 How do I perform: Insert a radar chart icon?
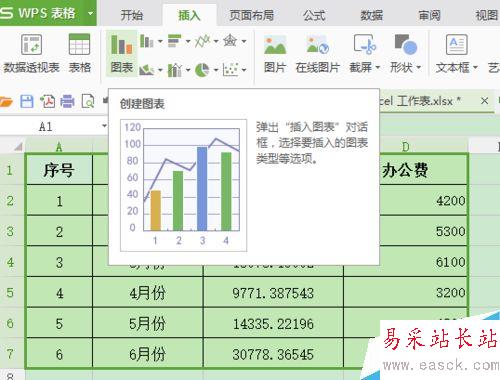[x=230, y=41]
